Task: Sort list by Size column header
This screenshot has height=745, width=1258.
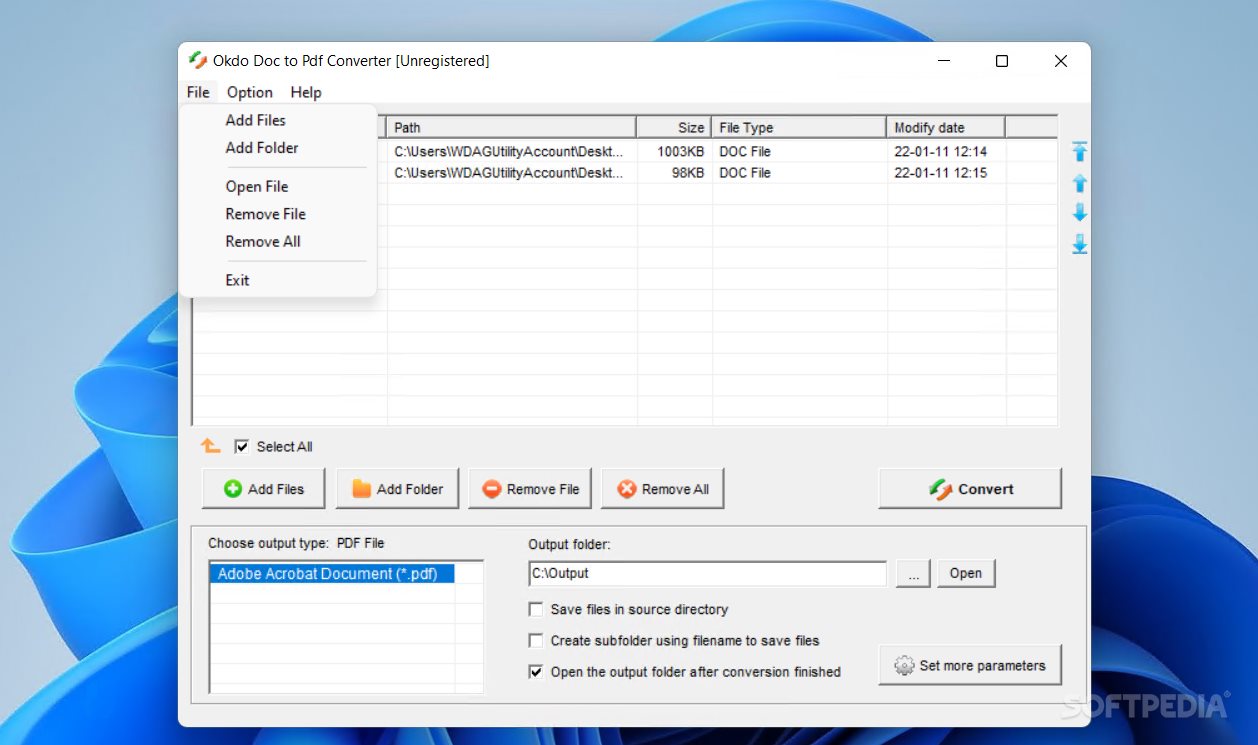Action: click(x=674, y=127)
